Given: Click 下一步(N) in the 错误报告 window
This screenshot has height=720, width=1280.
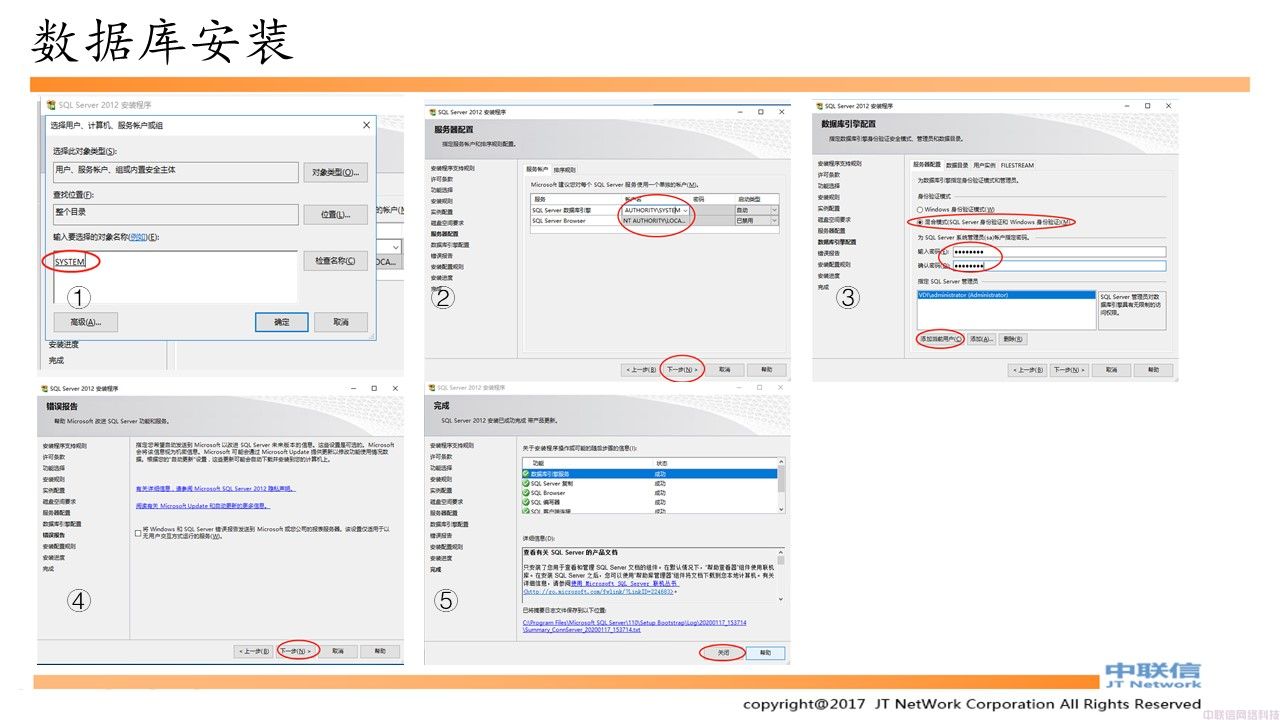Looking at the screenshot, I should coord(296,651).
